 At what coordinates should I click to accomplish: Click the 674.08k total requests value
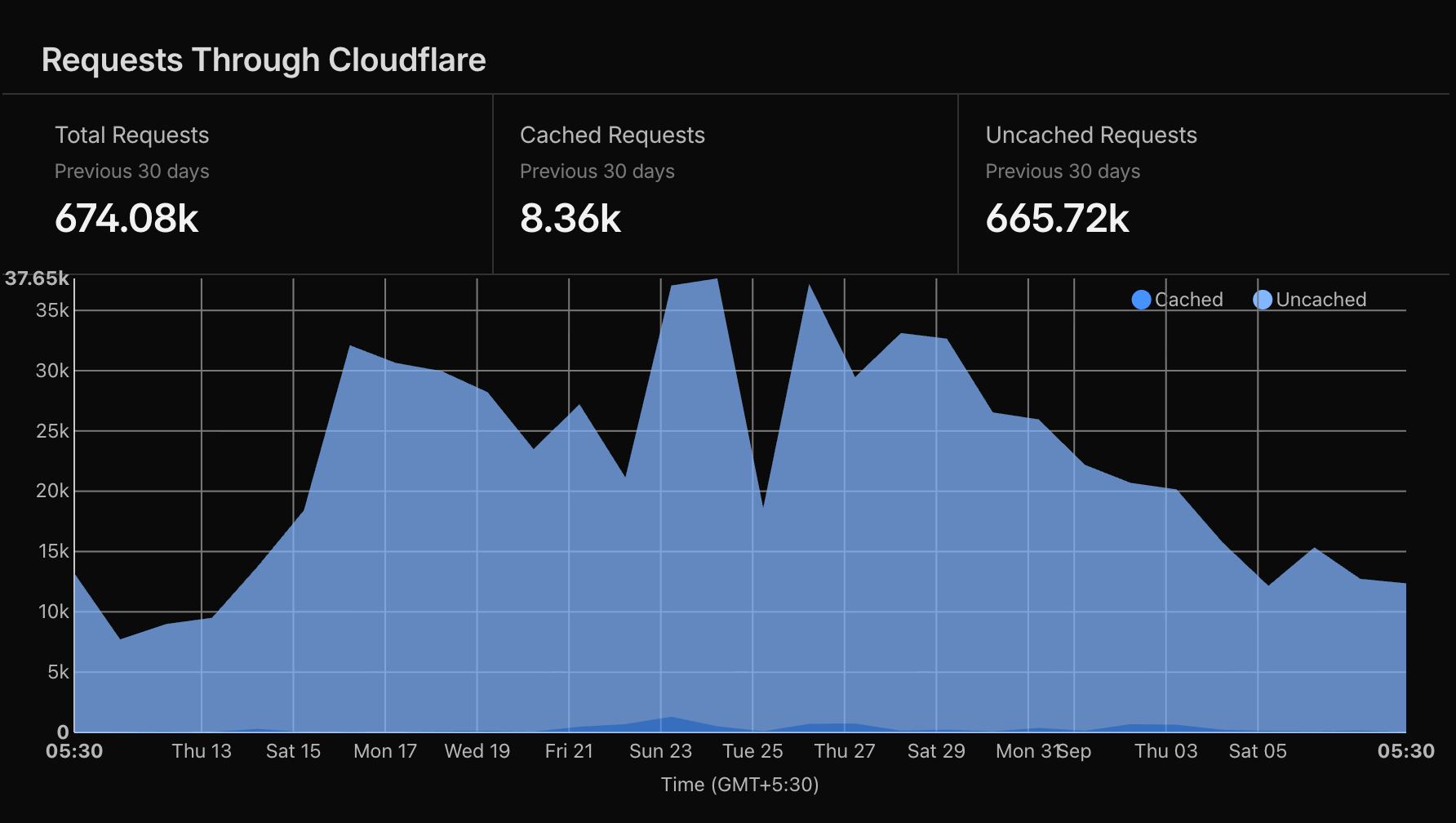pos(127,219)
